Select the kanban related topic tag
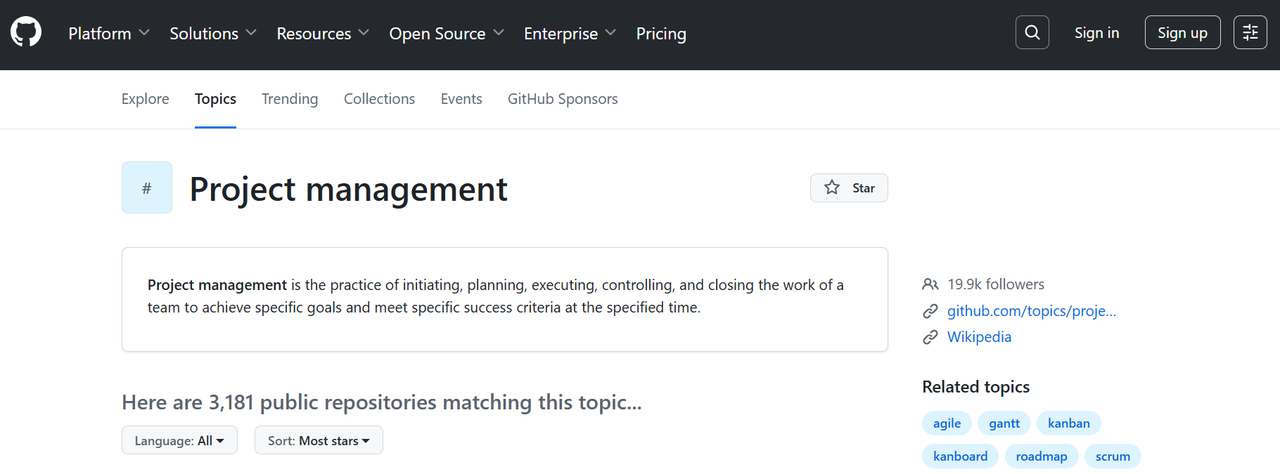The image size is (1280, 474). click(x=1069, y=423)
